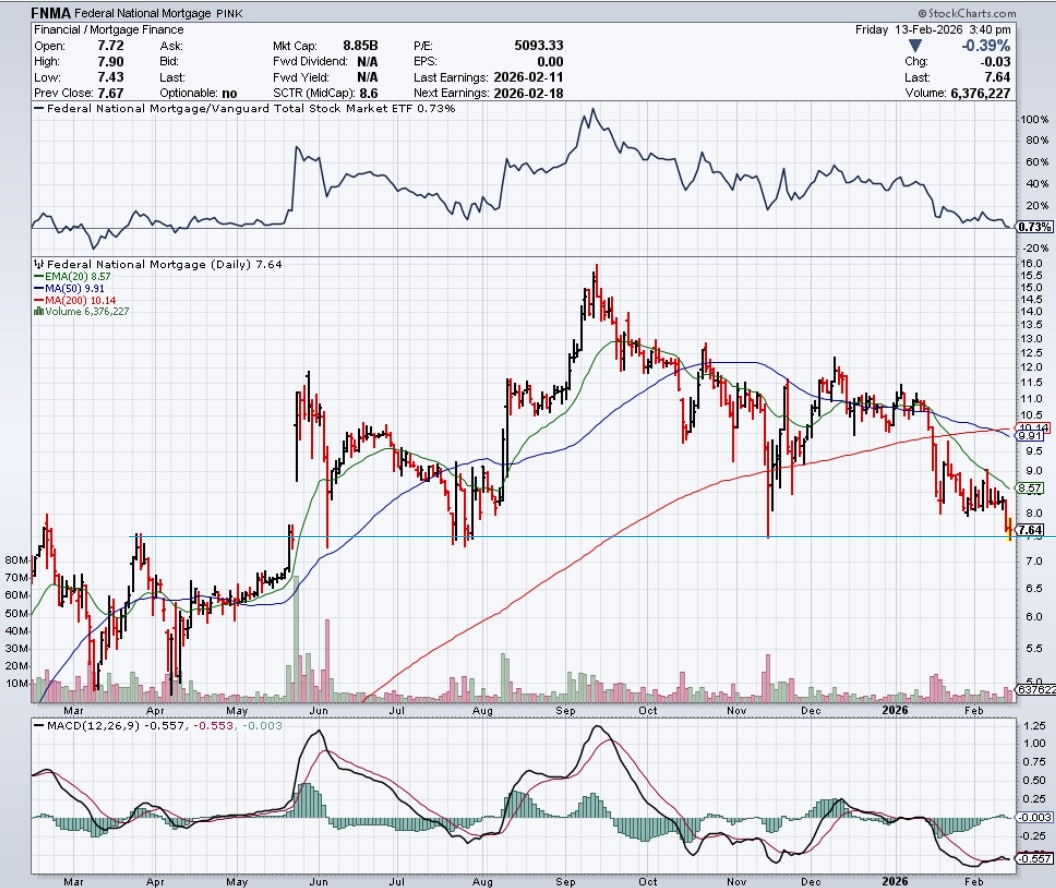
Task: Click the Dec label under the MACD panel
Action: [811, 881]
